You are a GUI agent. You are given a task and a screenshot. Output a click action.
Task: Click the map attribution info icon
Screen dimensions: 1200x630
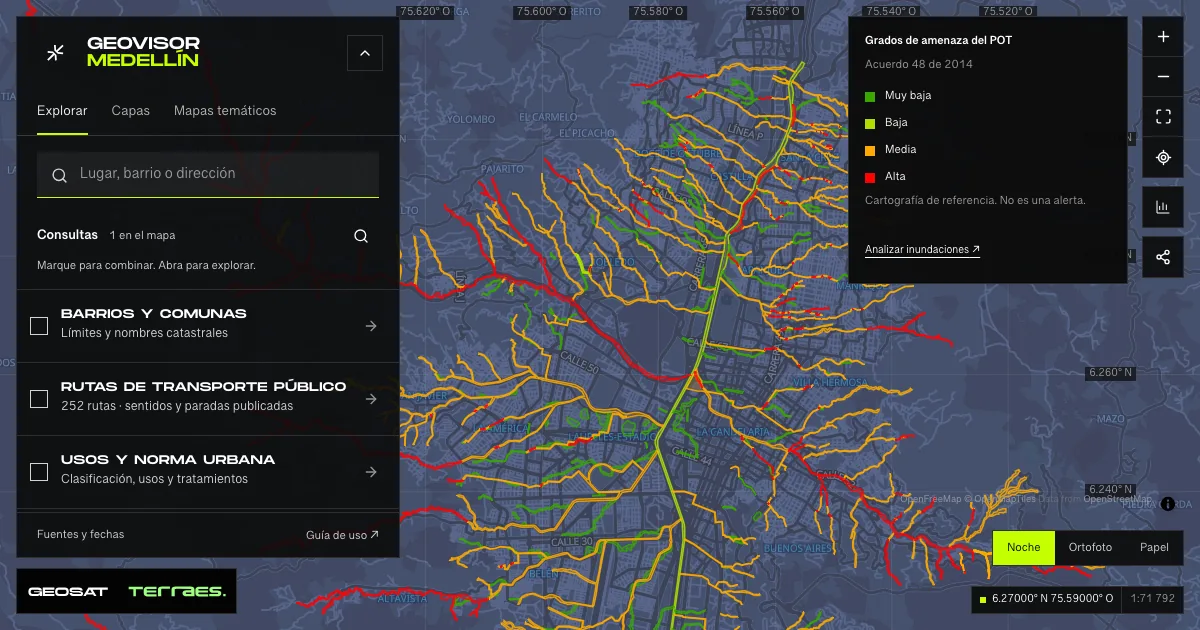click(x=1167, y=504)
